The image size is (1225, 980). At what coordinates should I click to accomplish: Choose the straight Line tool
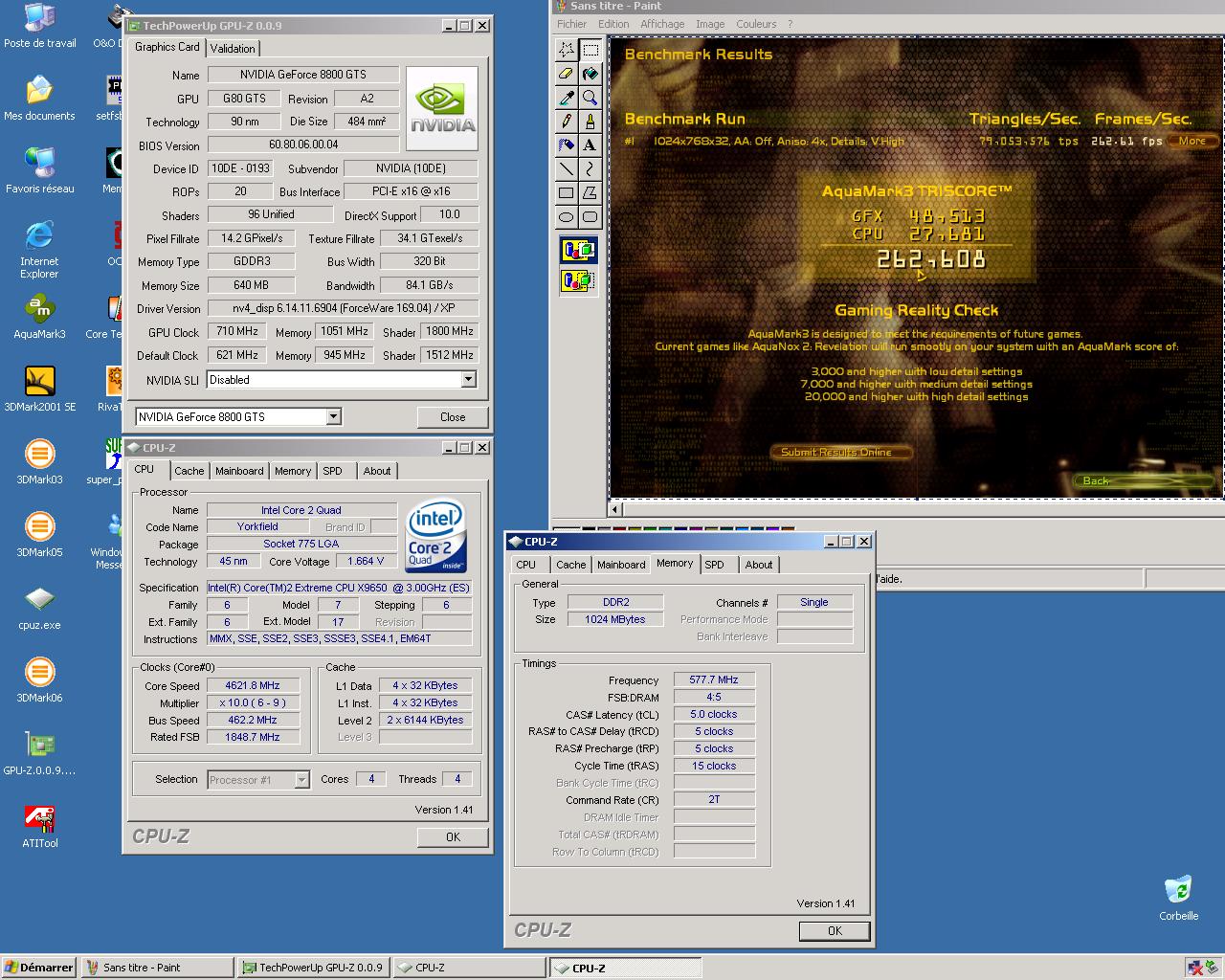pos(567,169)
